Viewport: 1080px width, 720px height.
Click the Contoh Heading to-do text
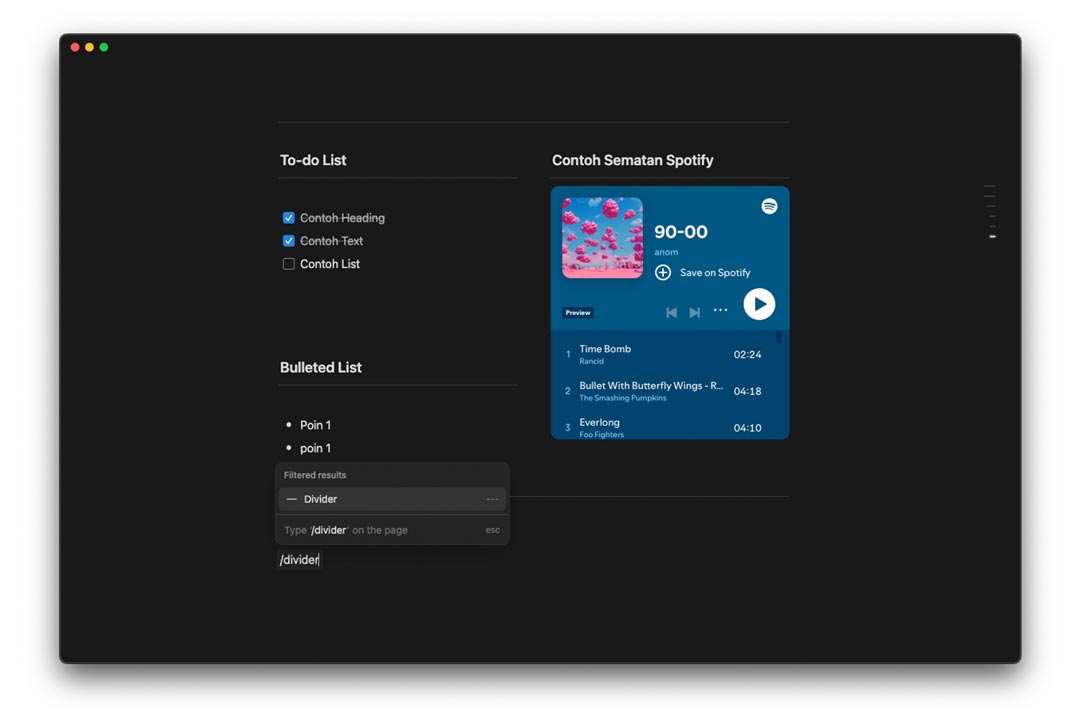click(x=342, y=218)
